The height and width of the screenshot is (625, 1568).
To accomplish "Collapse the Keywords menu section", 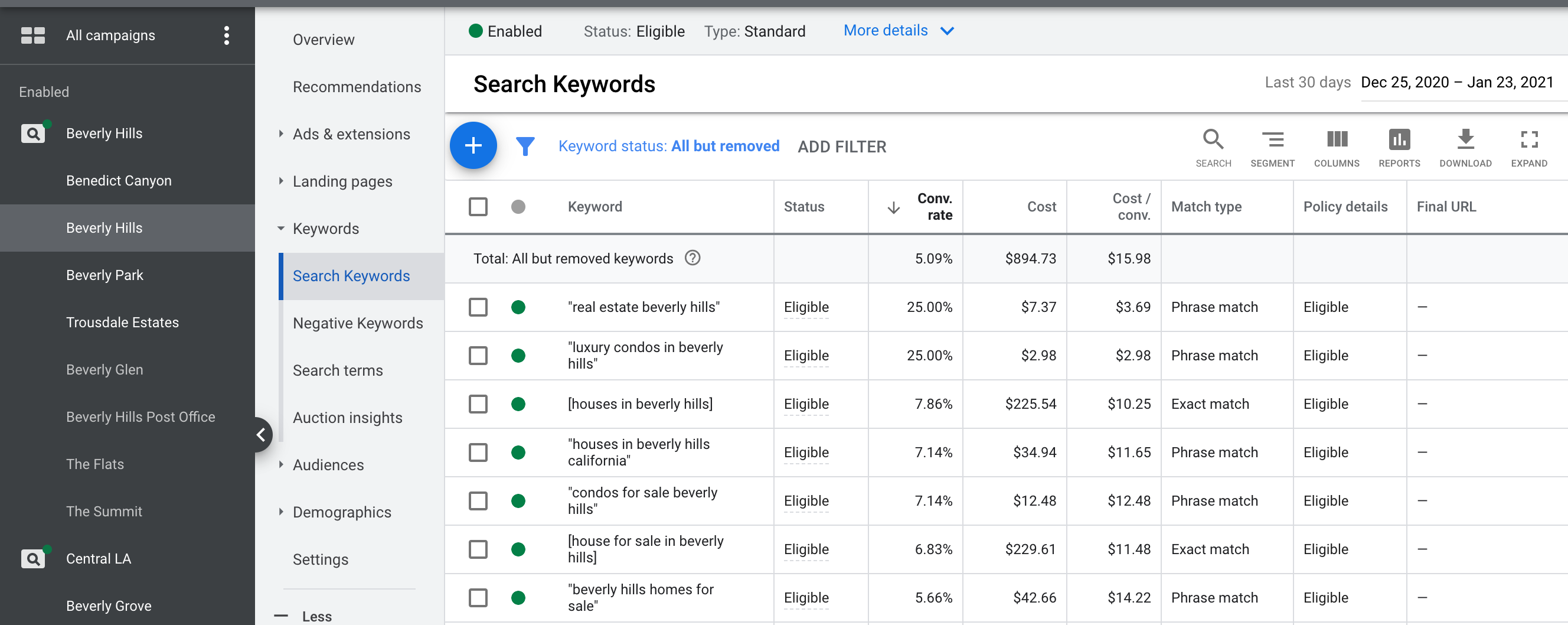I will (280, 229).
